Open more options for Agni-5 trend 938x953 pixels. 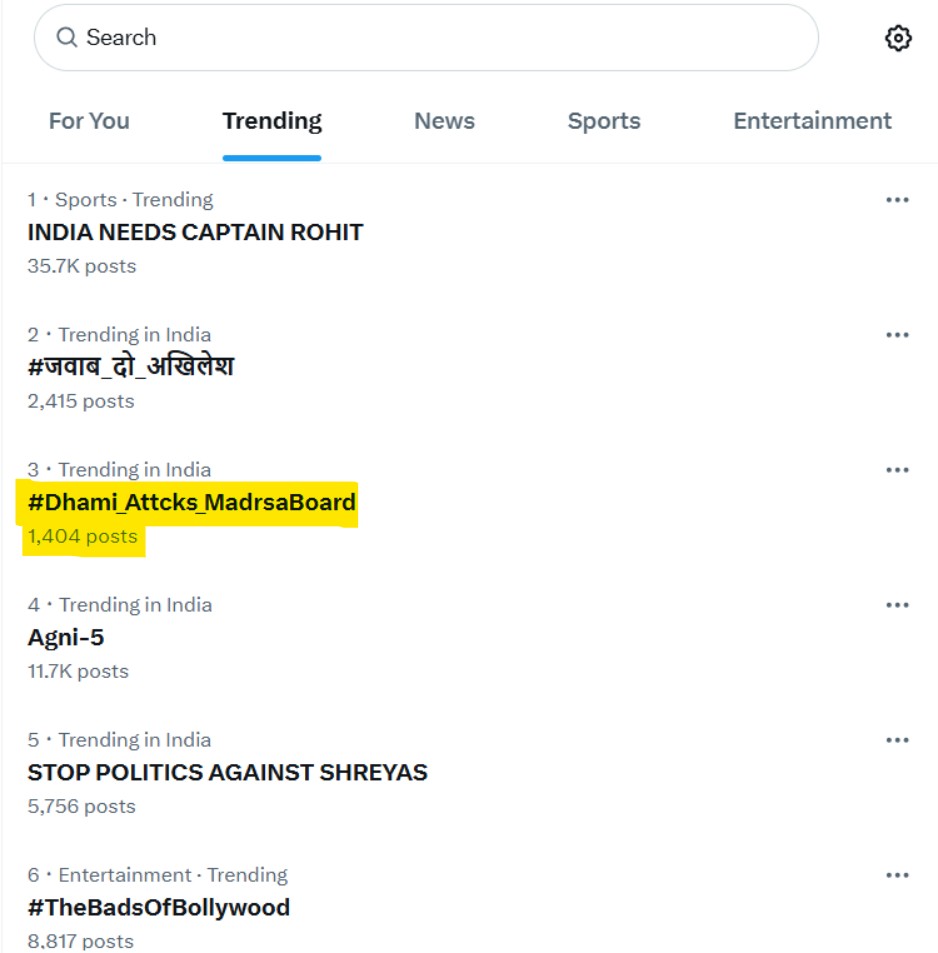(897, 605)
